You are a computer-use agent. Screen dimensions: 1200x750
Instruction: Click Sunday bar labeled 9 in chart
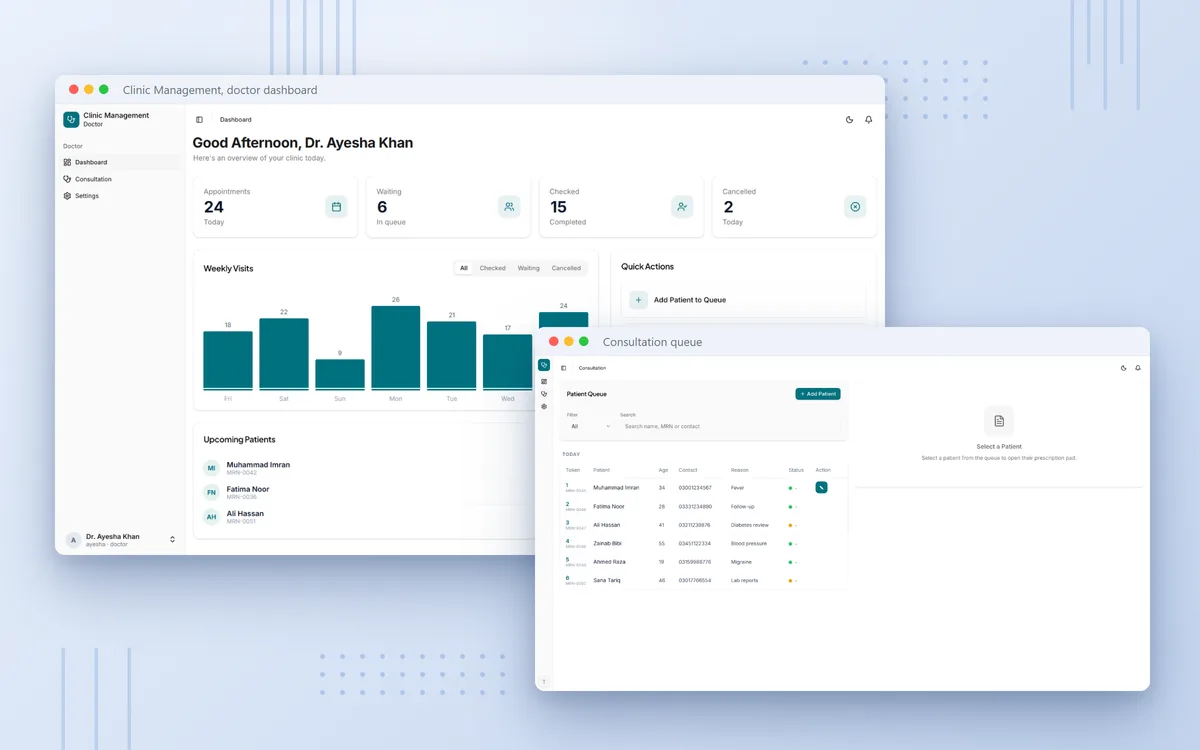[340, 375]
